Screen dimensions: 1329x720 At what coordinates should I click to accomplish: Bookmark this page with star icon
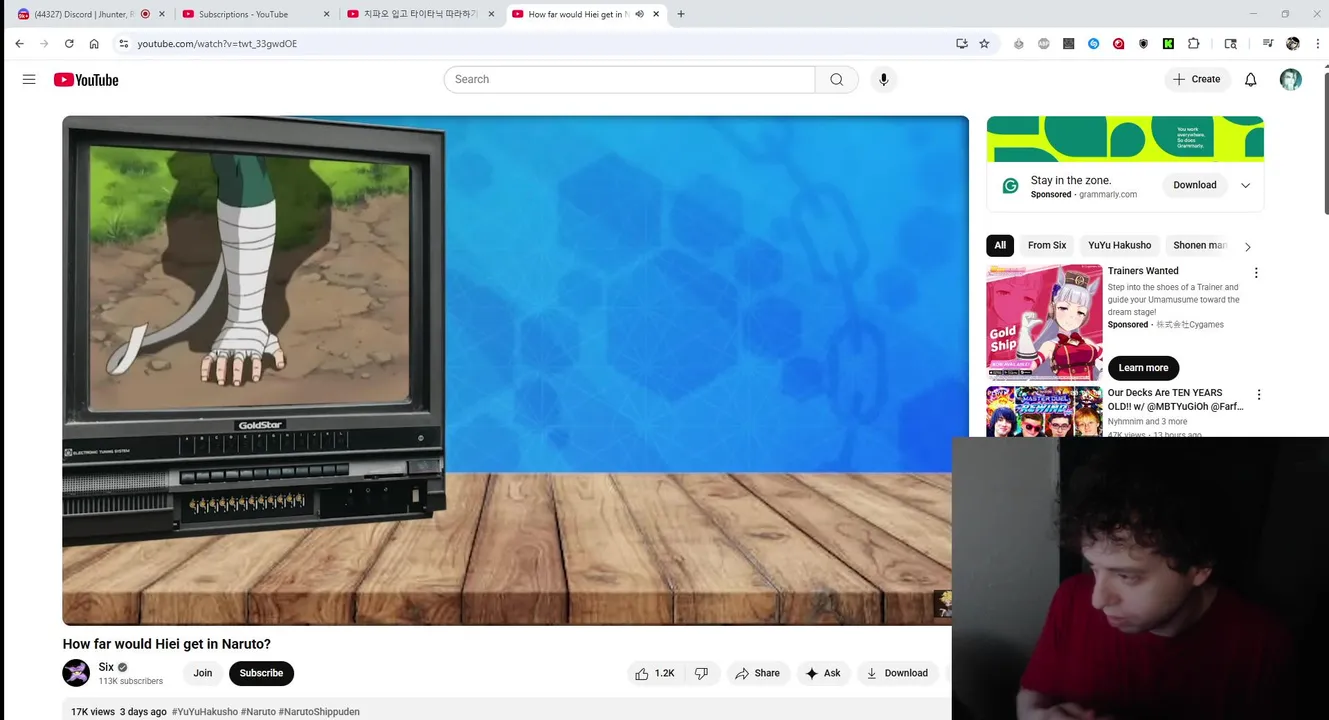(984, 44)
